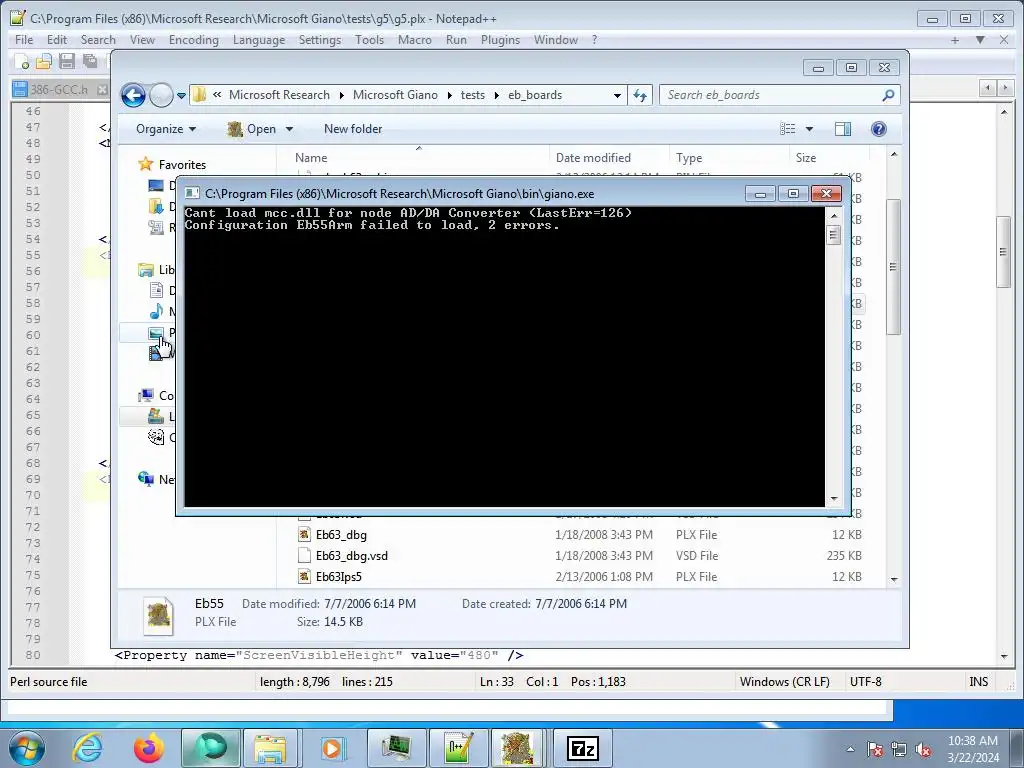1024x768 pixels.
Task: Open giano.exe console system menu icon
Action: (192, 193)
